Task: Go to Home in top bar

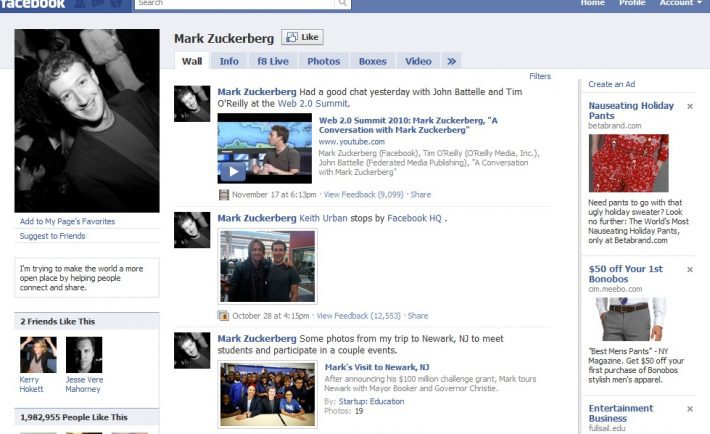Action: point(593,3)
